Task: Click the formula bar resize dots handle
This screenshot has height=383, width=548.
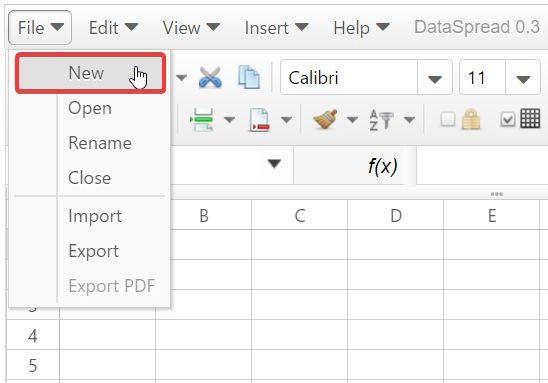Action: point(497,194)
